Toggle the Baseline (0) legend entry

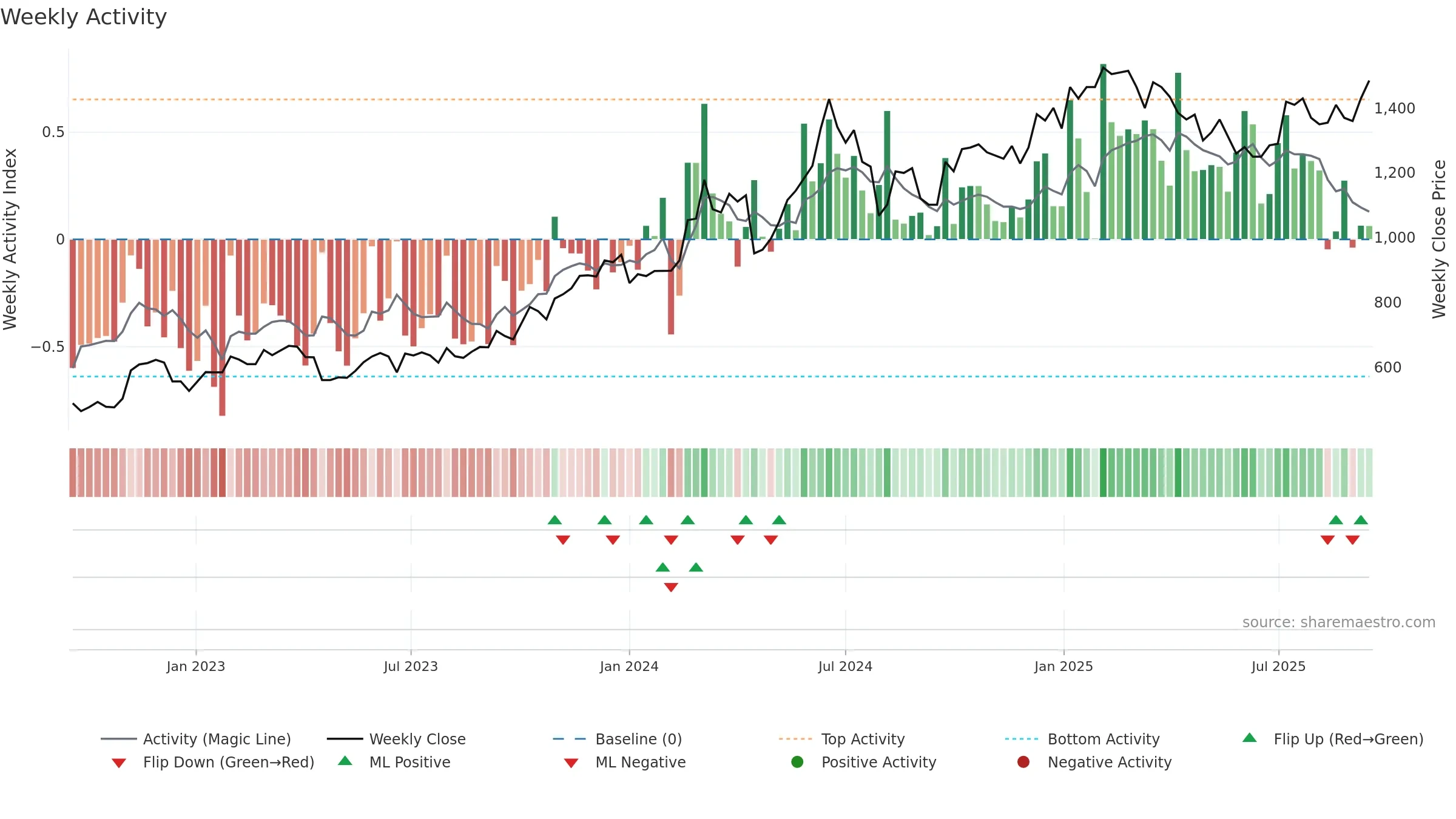click(618, 739)
